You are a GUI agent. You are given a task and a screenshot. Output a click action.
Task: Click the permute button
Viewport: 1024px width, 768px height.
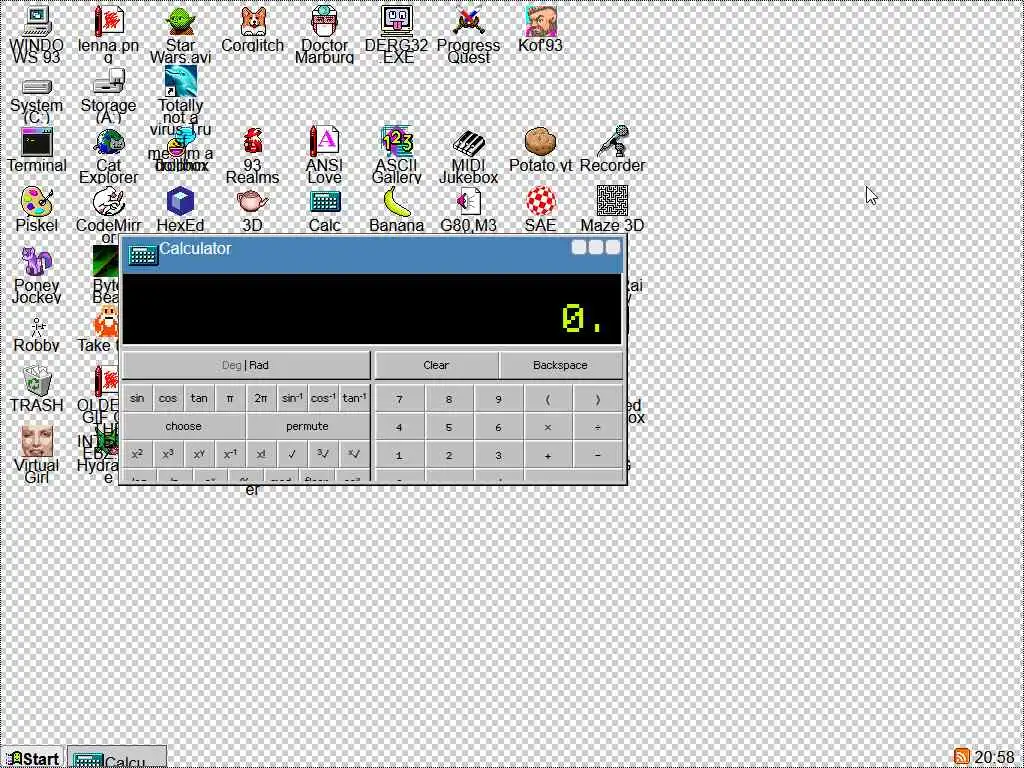(307, 426)
